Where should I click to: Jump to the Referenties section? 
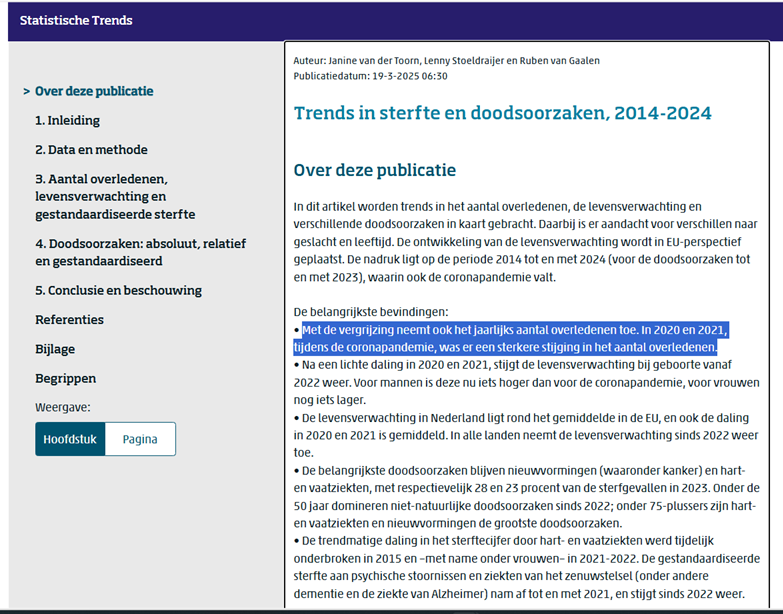tap(69, 320)
